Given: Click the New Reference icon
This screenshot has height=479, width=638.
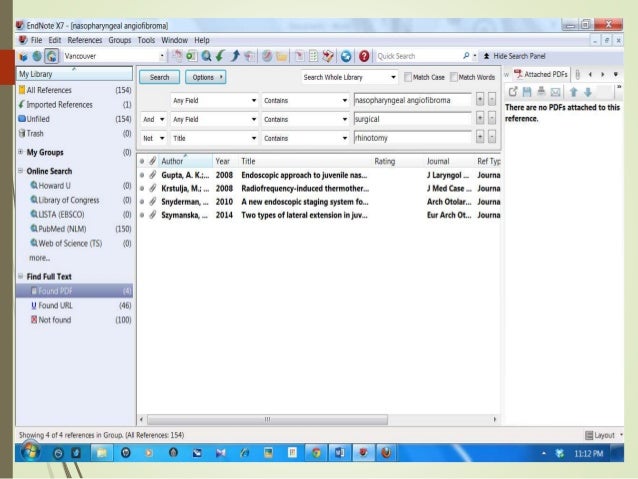Looking at the screenshot, I should point(191,56).
